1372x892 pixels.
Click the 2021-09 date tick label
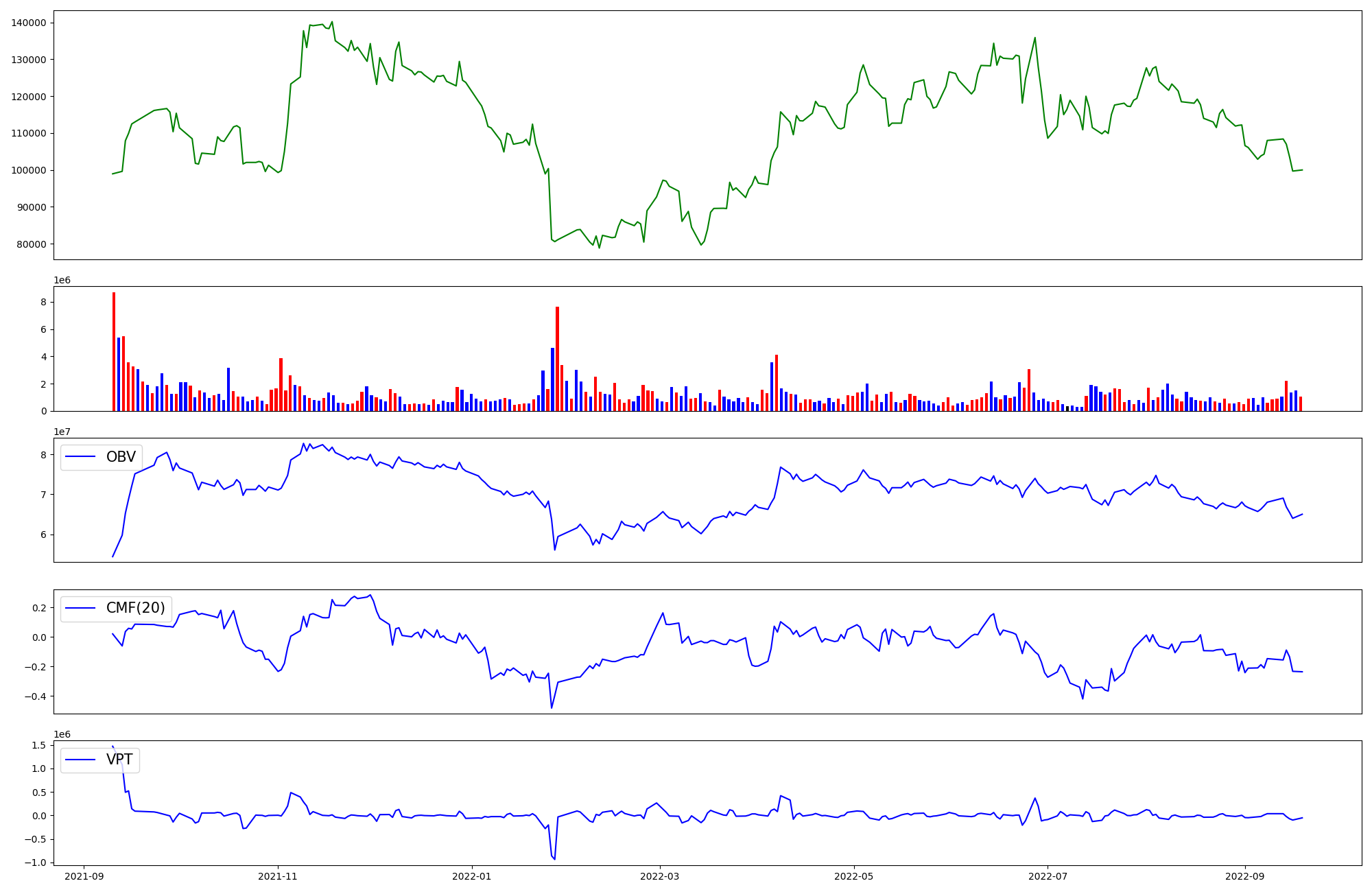pos(84,876)
